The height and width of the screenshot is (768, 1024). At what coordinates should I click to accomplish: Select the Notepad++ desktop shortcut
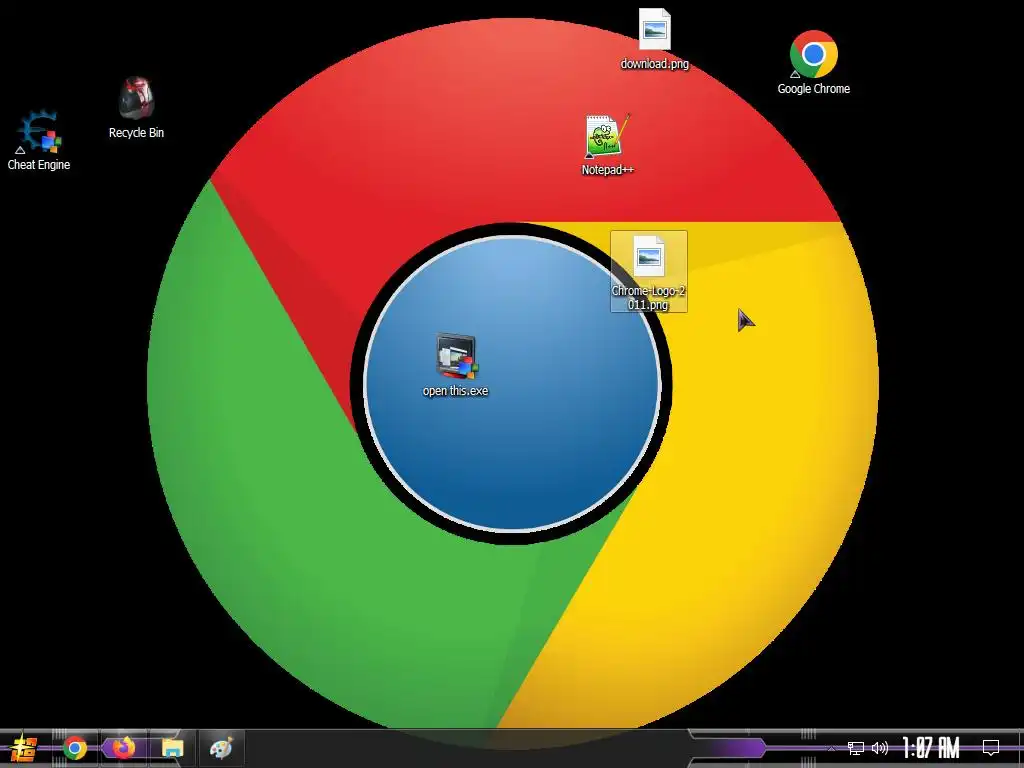click(607, 145)
